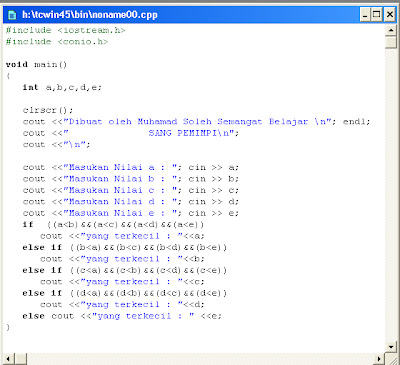Click the 'else if ((d<a)' condition line

(x=125, y=293)
